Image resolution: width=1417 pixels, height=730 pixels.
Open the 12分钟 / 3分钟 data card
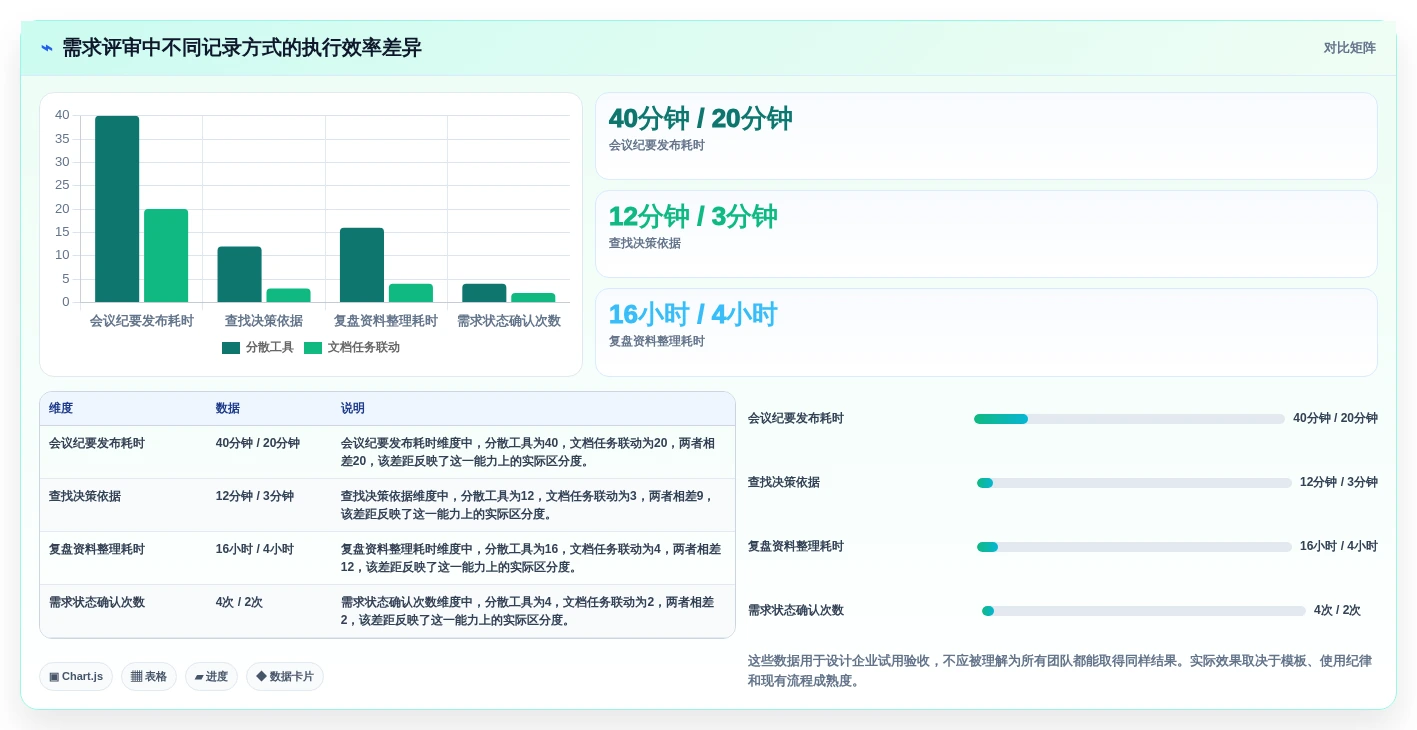tap(986, 234)
